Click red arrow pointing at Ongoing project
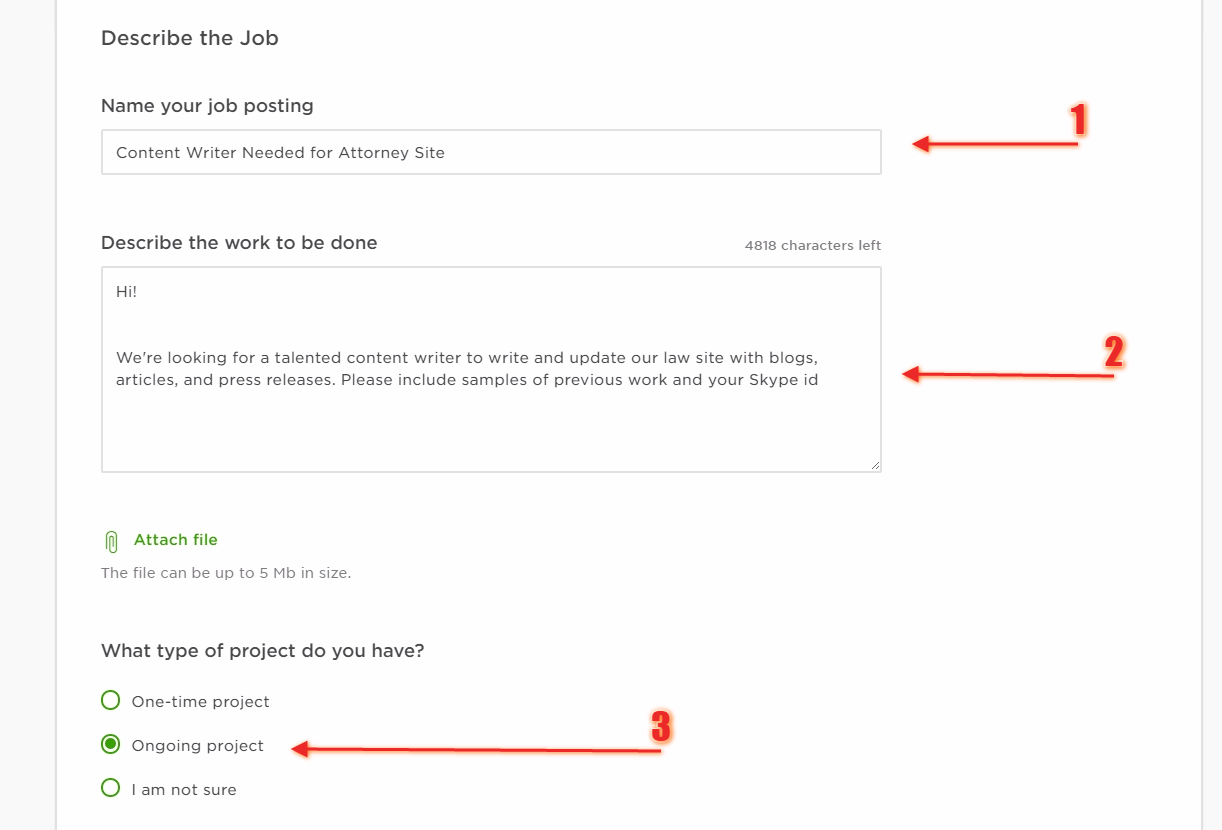Viewport: 1222px width, 830px height. [x=476, y=749]
